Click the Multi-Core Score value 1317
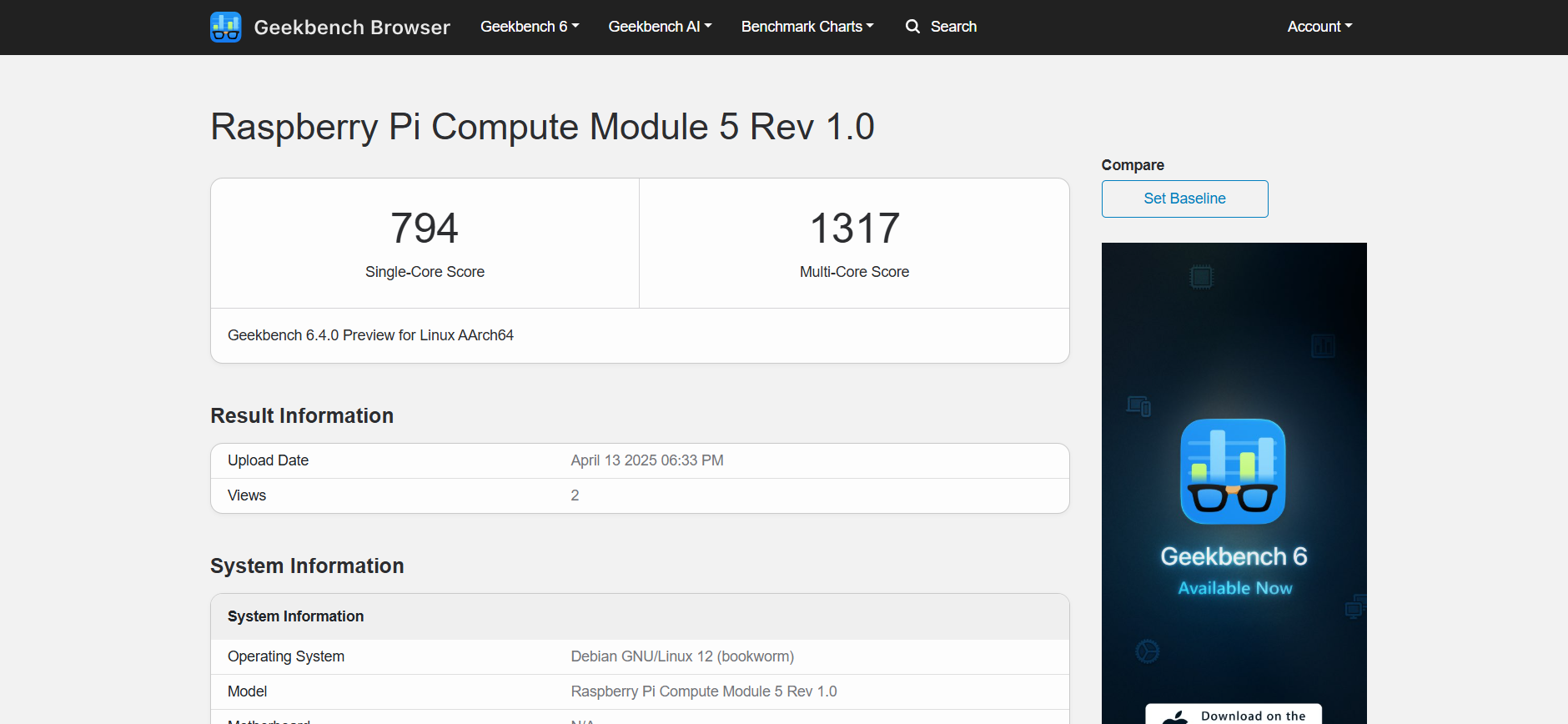 coord(854,229)
